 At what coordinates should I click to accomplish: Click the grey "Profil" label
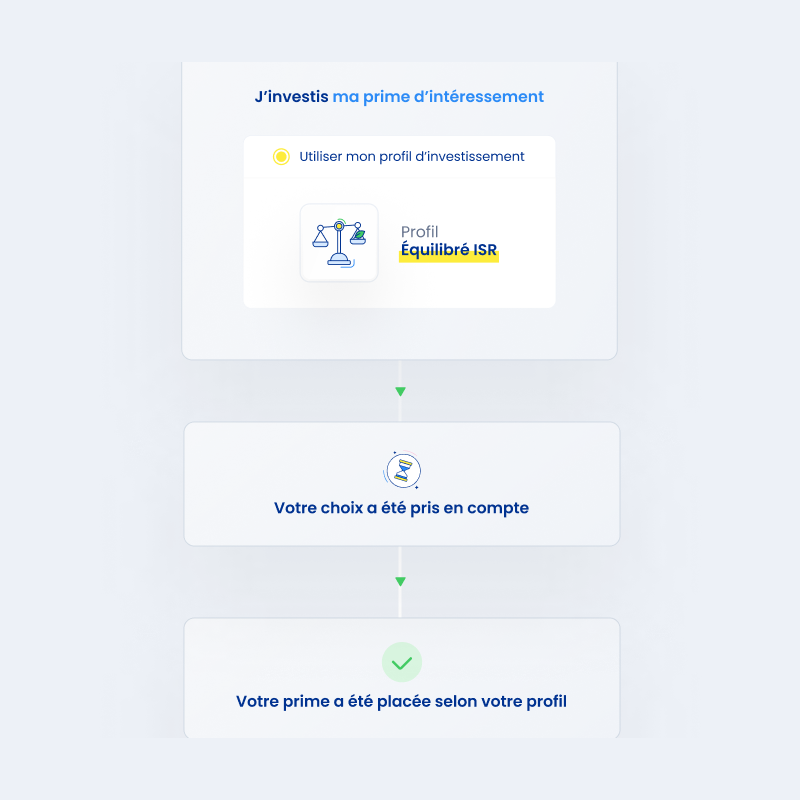tap(420, 232)
